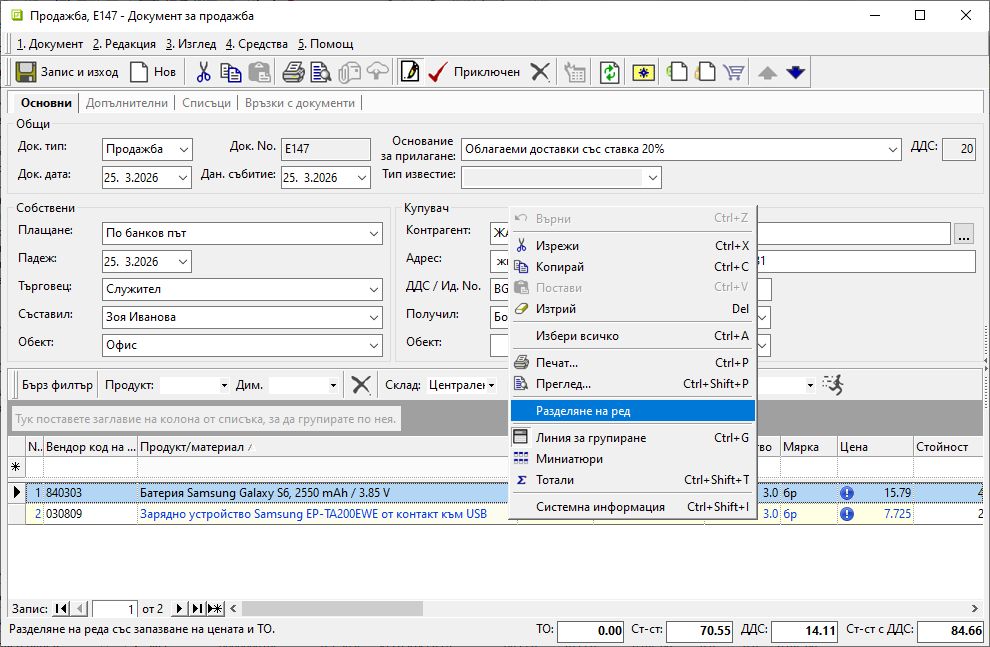Toggle the edit mode pencil icon in the toolbar
The width and height of the screenshot is (990, 647).
409,72
